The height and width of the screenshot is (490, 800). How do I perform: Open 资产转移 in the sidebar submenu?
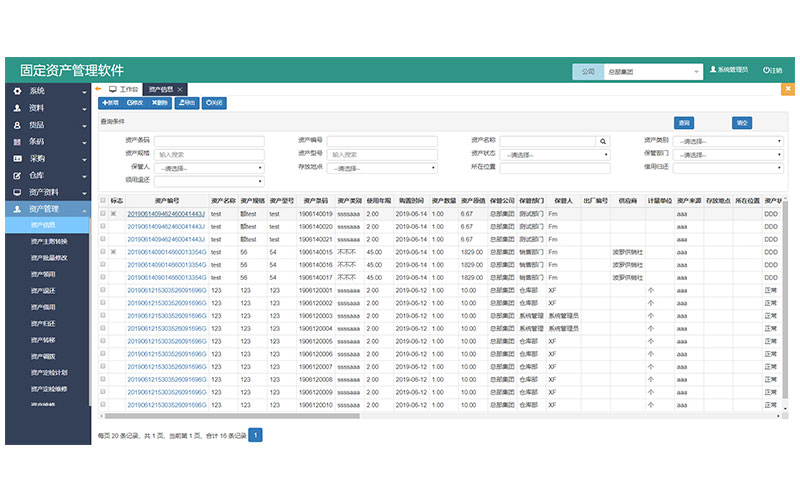[43, 339]
